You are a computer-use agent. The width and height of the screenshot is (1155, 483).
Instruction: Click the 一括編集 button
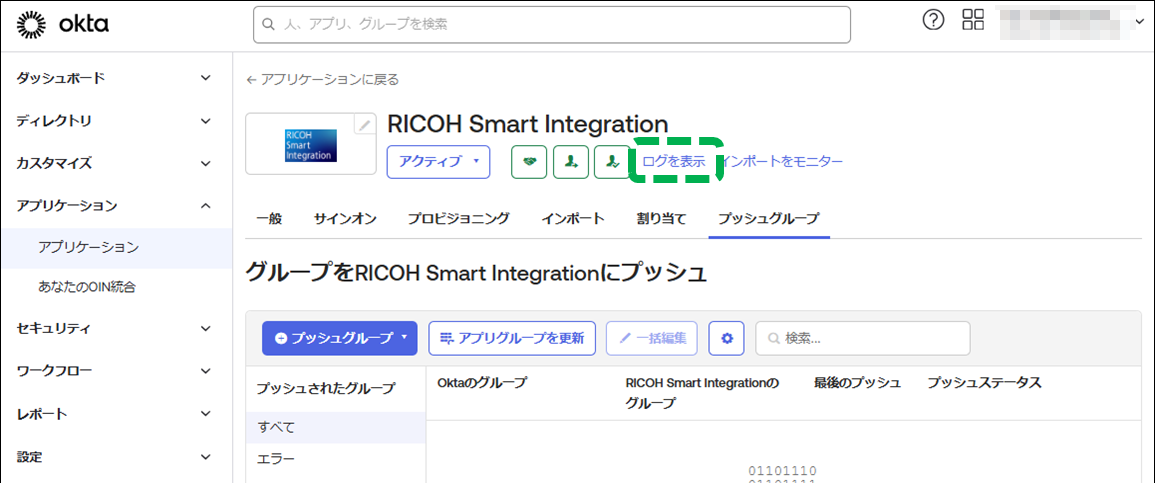(652, 338)
